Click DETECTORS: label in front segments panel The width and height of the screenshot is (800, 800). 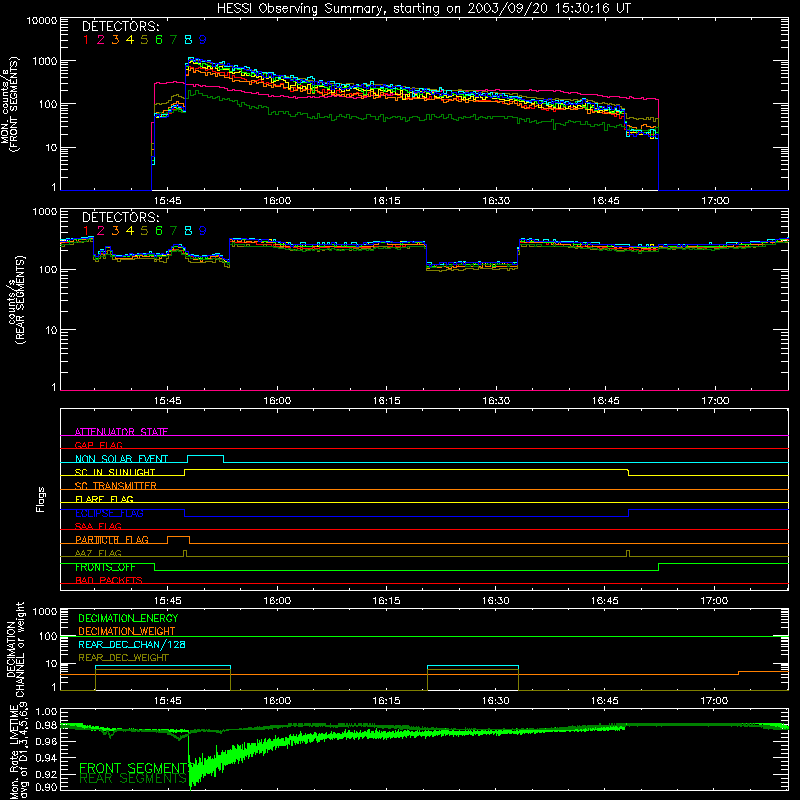120,26
